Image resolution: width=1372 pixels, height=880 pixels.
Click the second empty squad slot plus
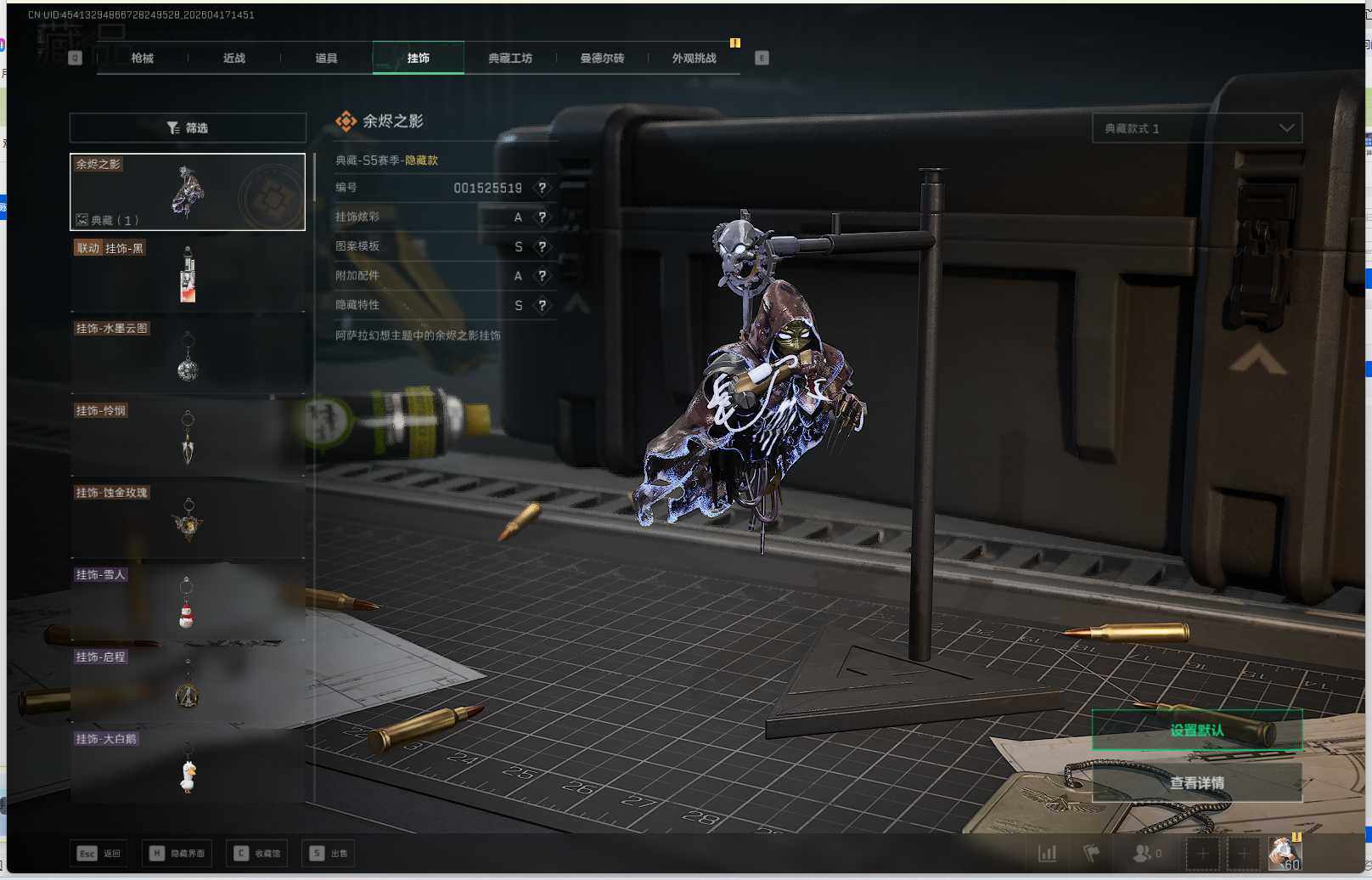pos(1243,853)
